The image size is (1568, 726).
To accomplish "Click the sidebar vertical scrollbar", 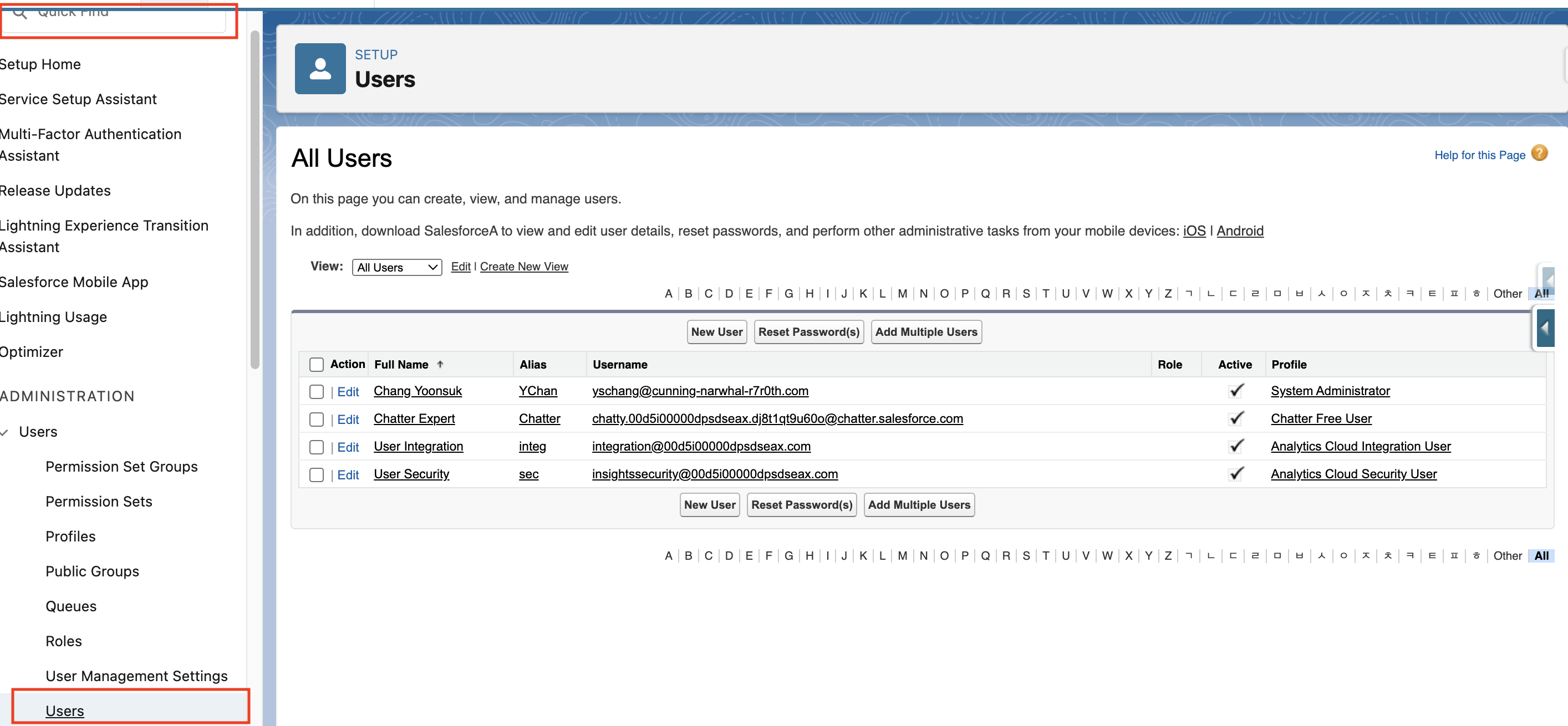I will click(254, 201).
